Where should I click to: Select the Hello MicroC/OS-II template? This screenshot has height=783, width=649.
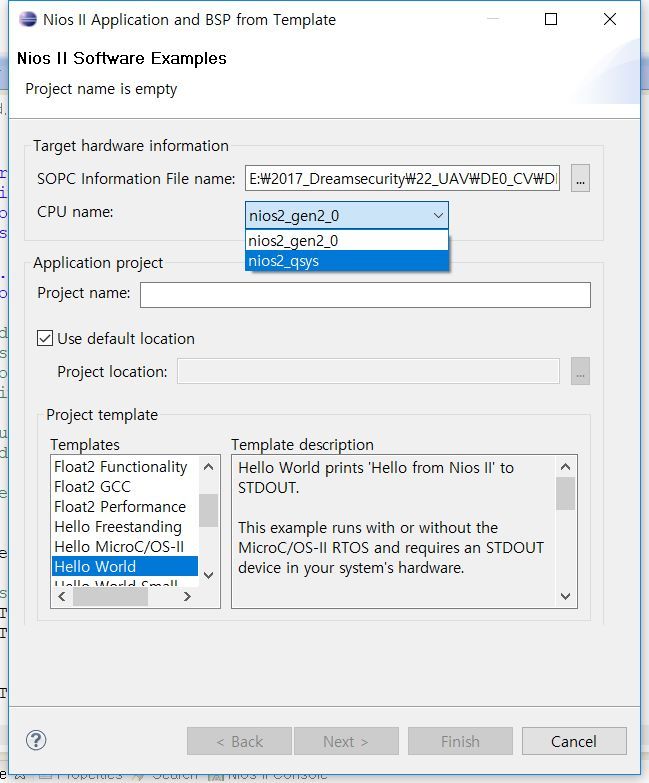tap(119, 546)
